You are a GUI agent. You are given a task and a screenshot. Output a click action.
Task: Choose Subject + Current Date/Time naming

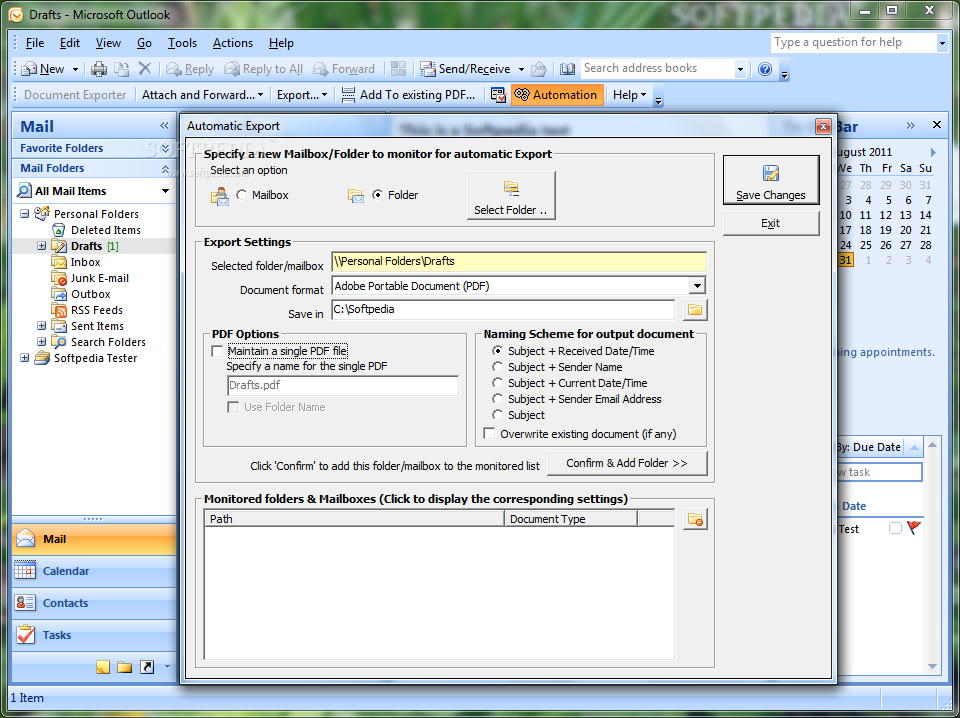click(x=498, y=383)
